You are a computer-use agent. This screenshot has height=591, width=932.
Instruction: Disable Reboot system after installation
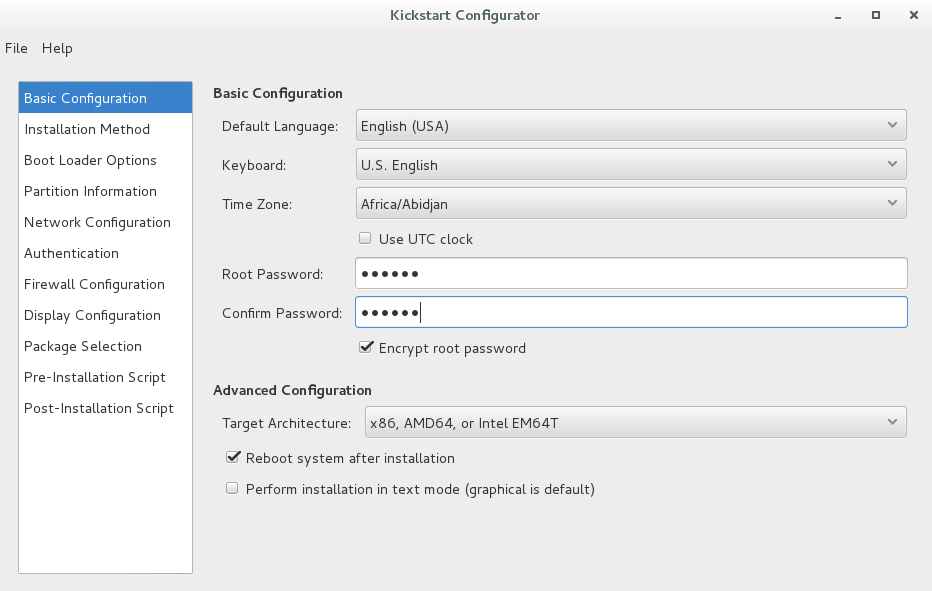click(233, 458)
